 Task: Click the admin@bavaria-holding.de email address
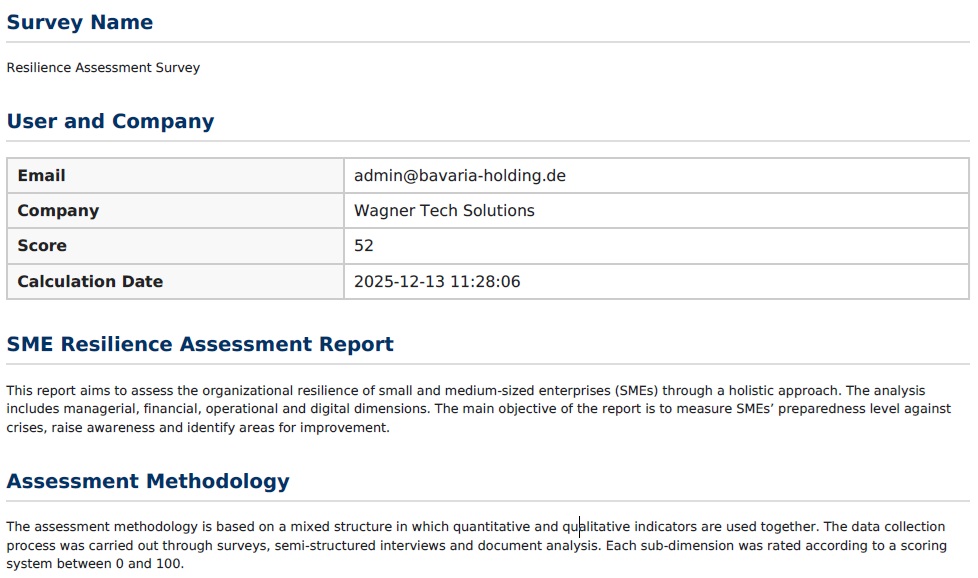point(460,176)
